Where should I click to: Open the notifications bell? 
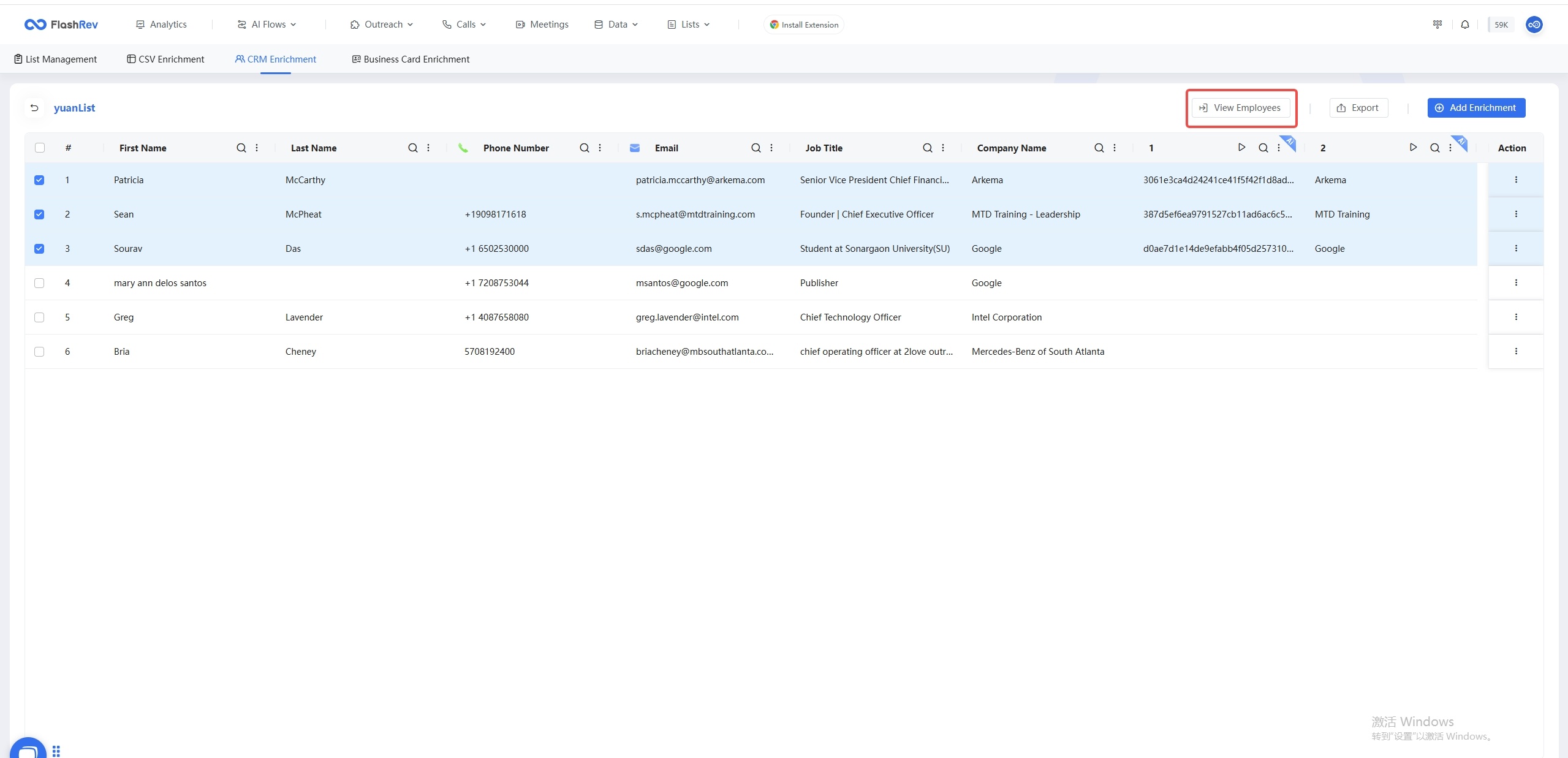(1465, 25)
